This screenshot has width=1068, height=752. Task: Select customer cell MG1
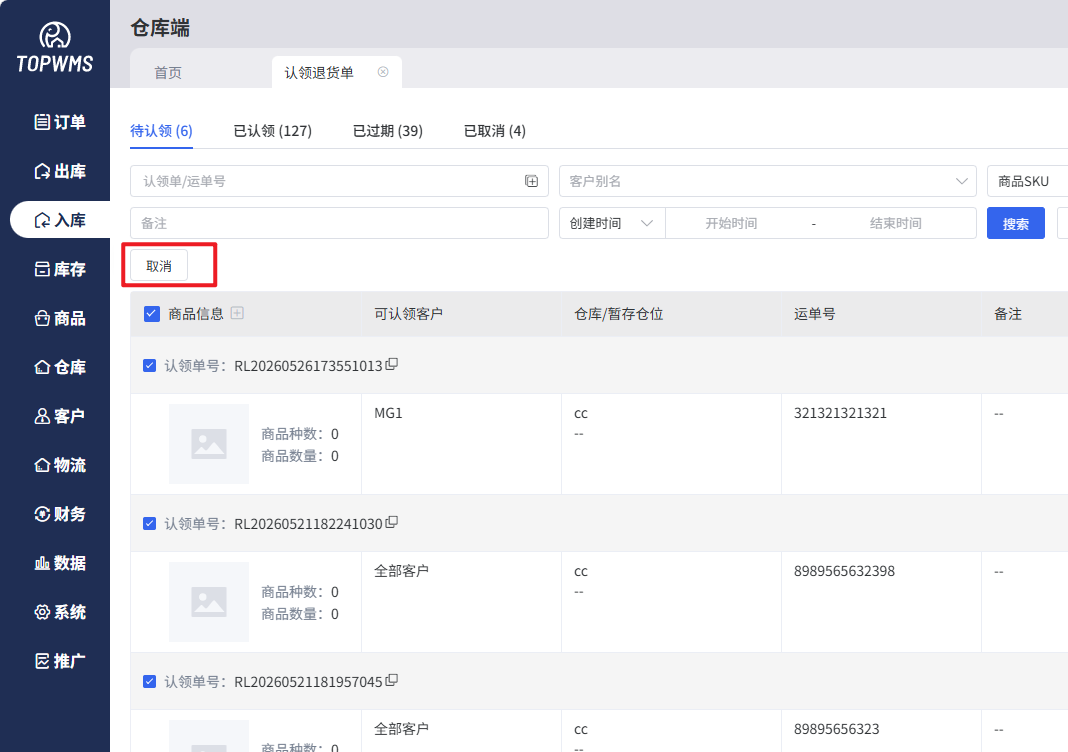point(388,413)
